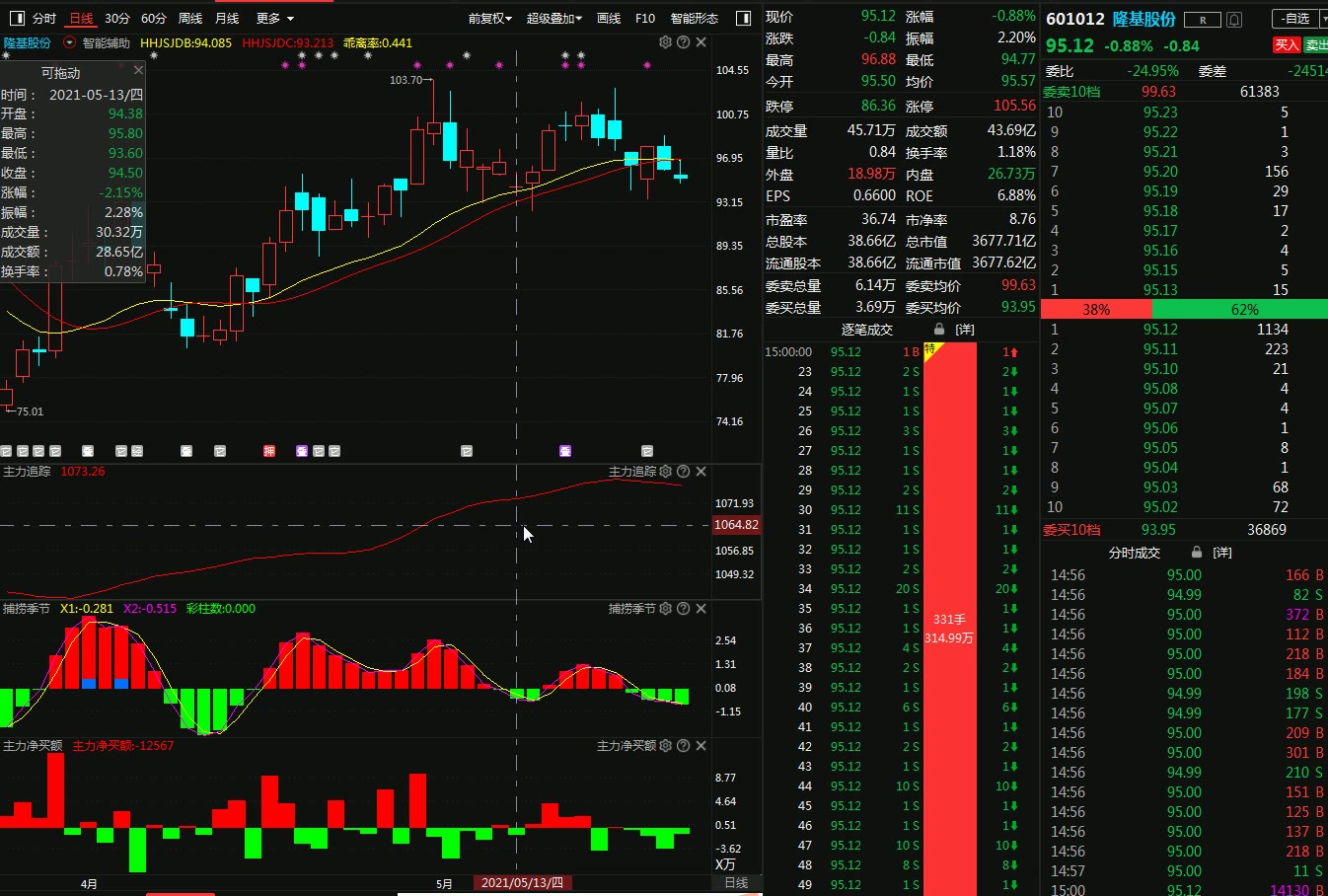
Task: Click the 画线 drawing tool button
Action: pyautogui.click(x=609, y=18)
